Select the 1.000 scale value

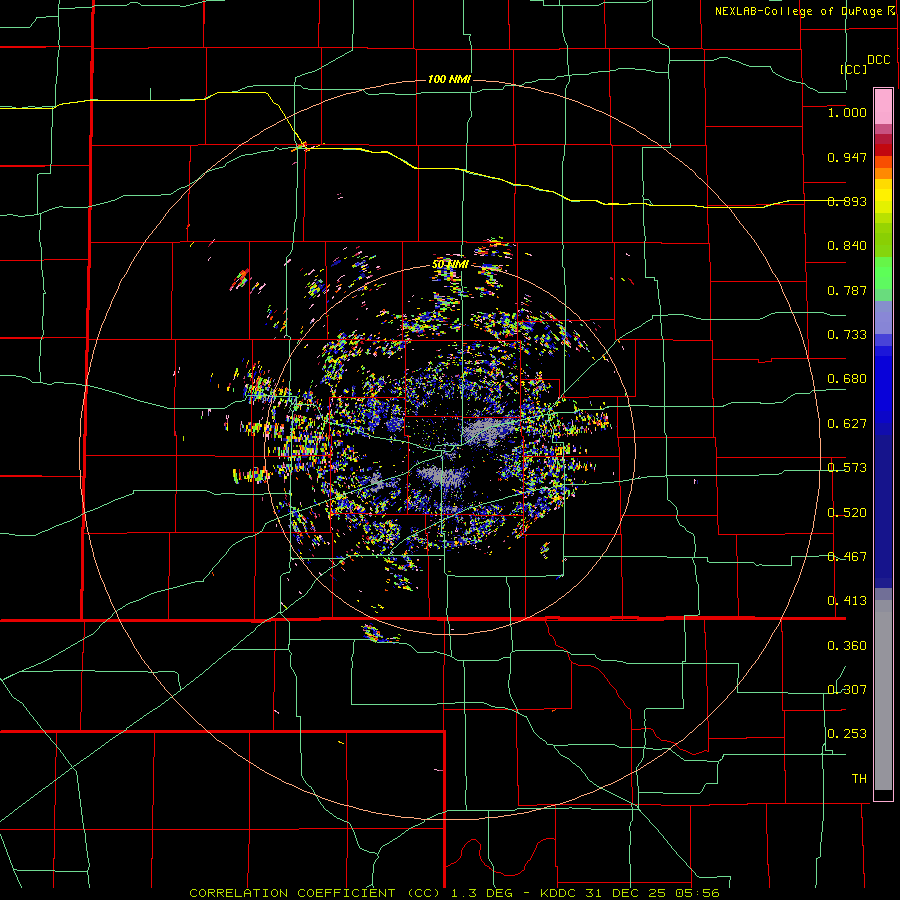coord(847,112)
